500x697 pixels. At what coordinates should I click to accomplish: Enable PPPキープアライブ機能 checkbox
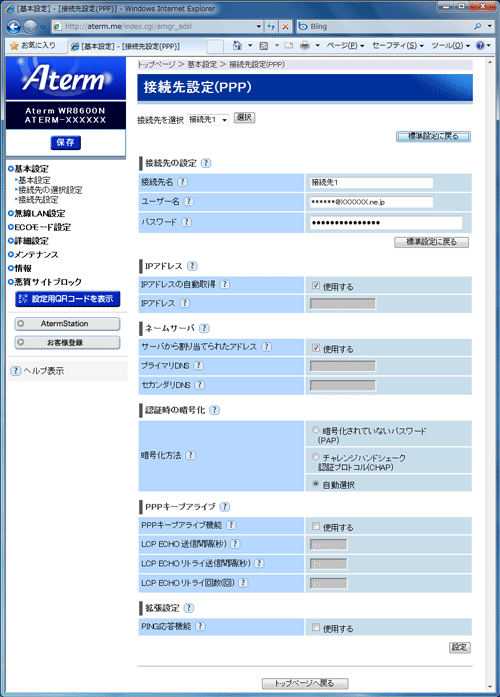316,526
